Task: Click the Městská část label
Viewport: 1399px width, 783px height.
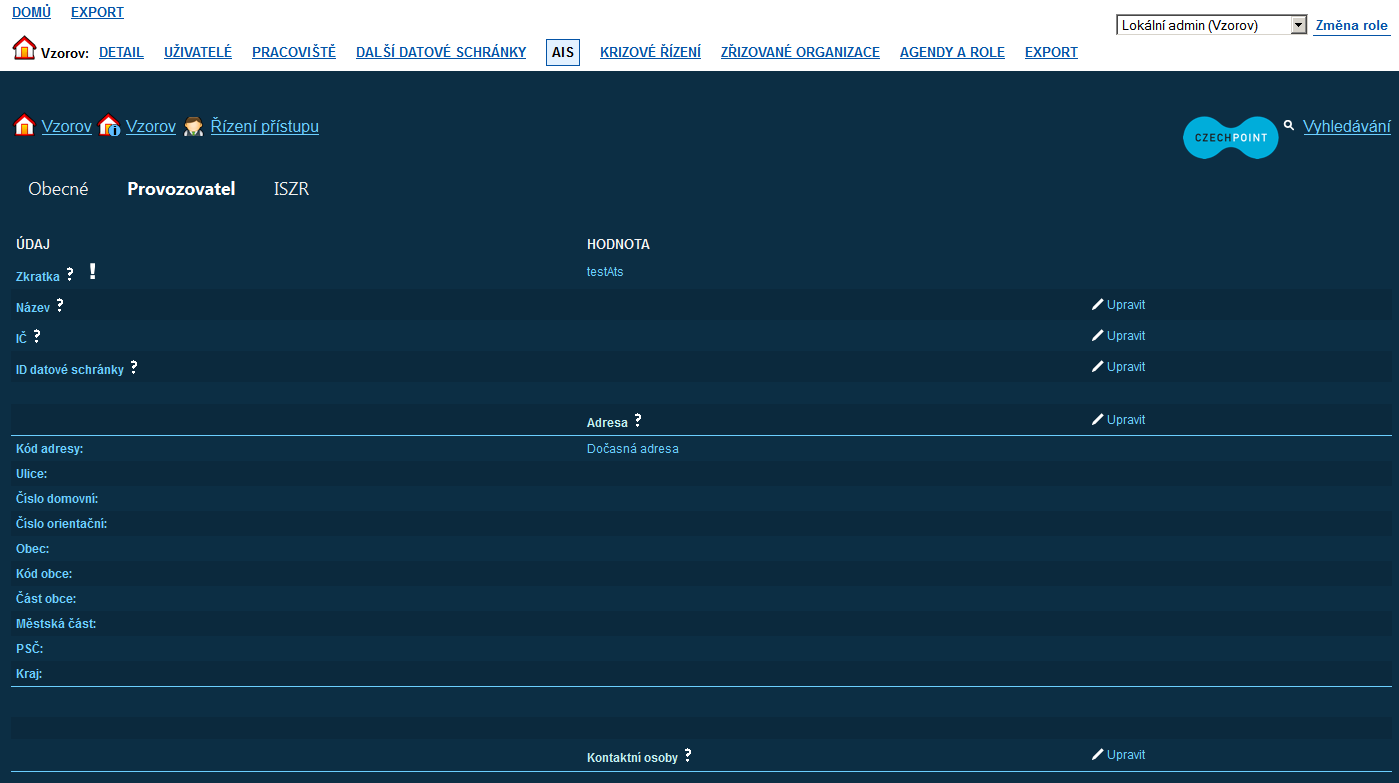Action: 56,624
